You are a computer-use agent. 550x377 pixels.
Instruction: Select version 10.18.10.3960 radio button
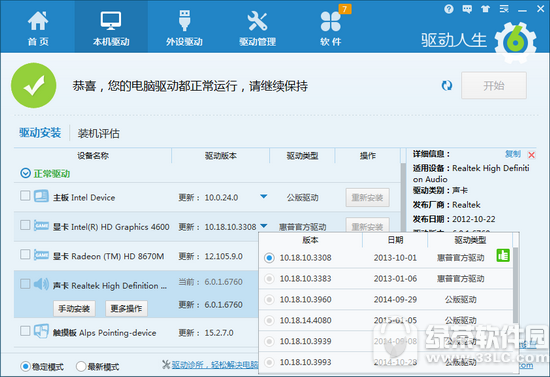(x=269, y=299)
